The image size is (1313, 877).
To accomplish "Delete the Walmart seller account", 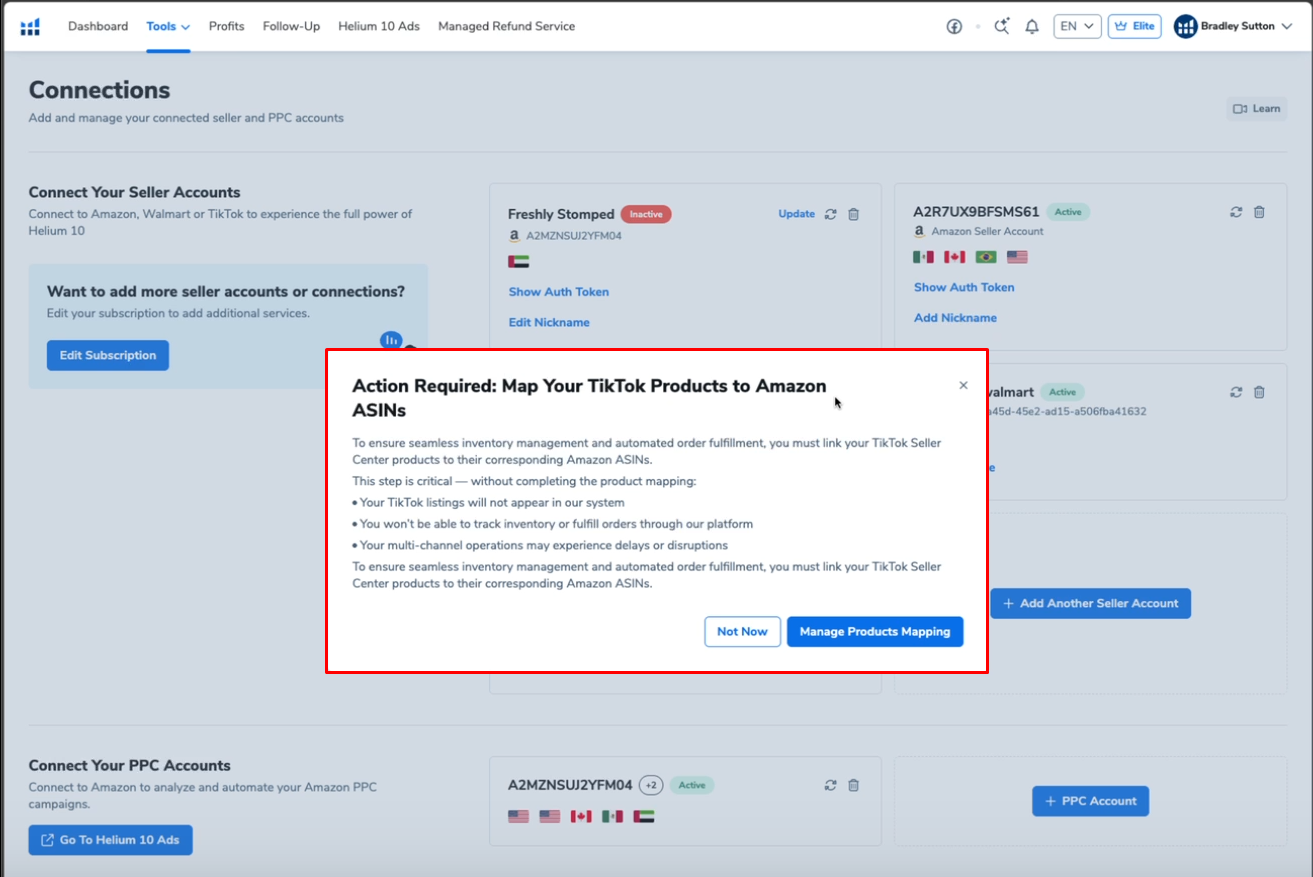I will (1259, 393).
